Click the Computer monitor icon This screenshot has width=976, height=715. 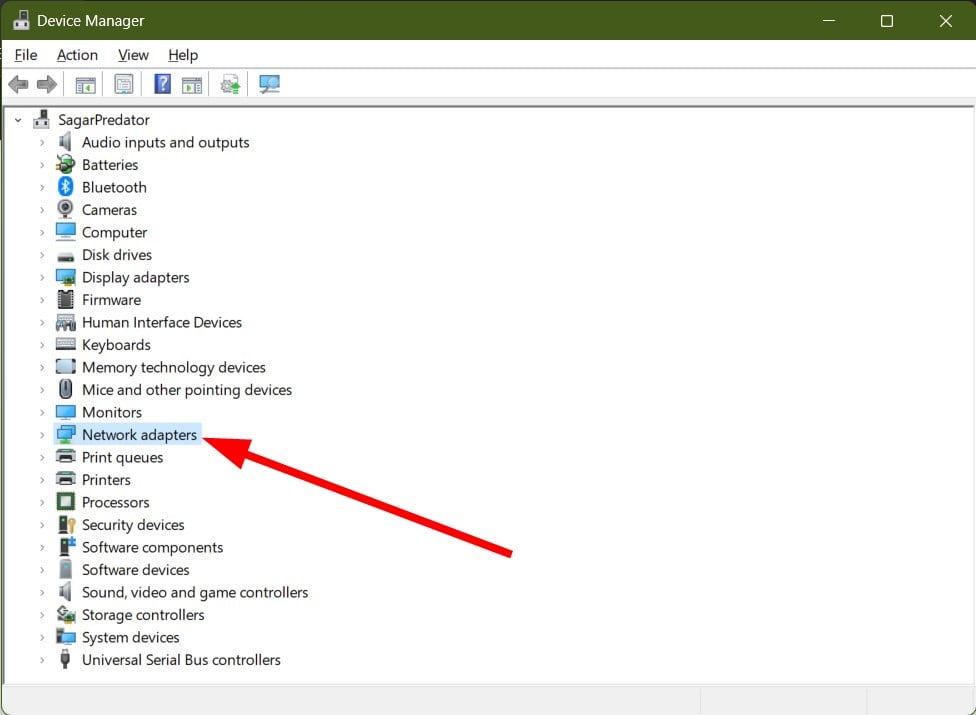click(x=65, y=231)
